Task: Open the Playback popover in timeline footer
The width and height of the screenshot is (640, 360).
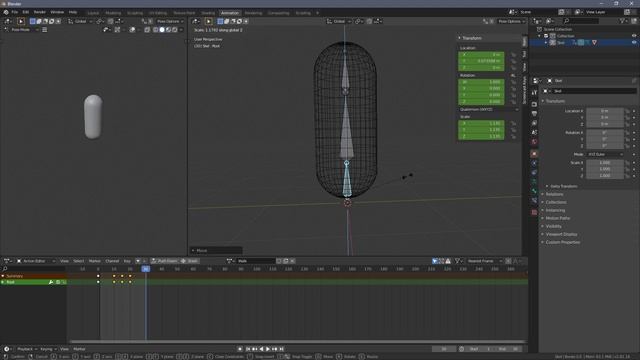Action: coord(27,349)
